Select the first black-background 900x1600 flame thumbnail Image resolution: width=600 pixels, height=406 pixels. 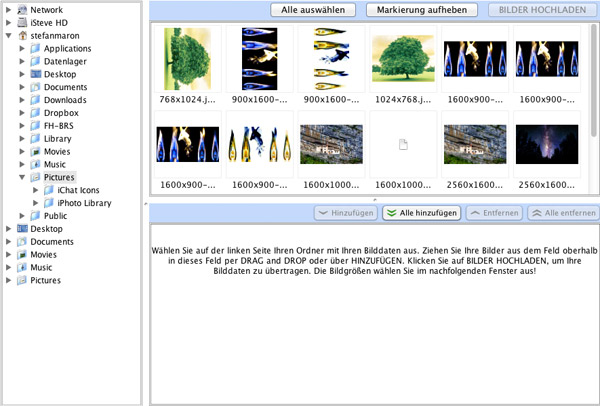click(259, 59)
